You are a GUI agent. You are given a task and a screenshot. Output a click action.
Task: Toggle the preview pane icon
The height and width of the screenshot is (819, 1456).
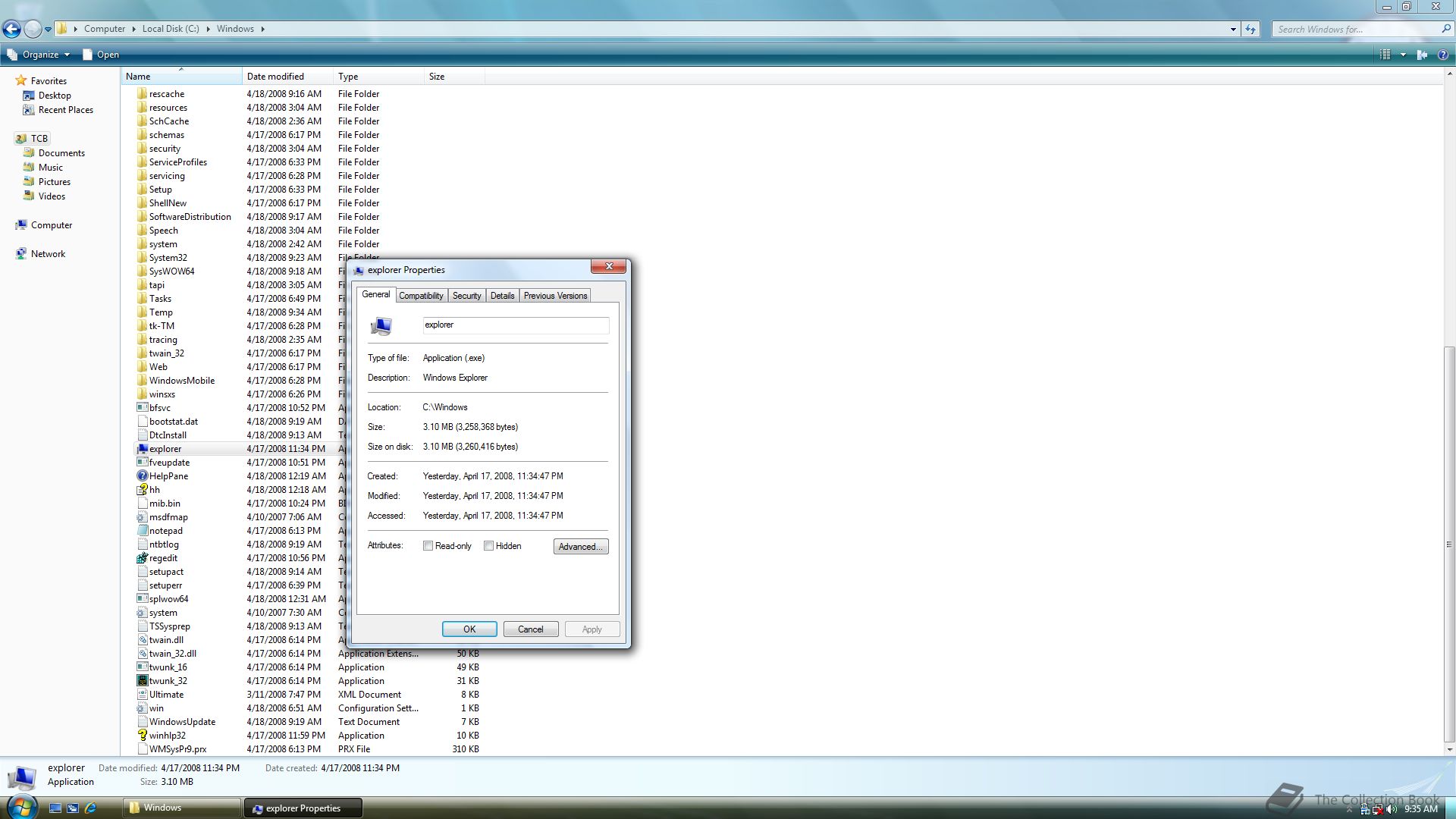pos(1422,55)
